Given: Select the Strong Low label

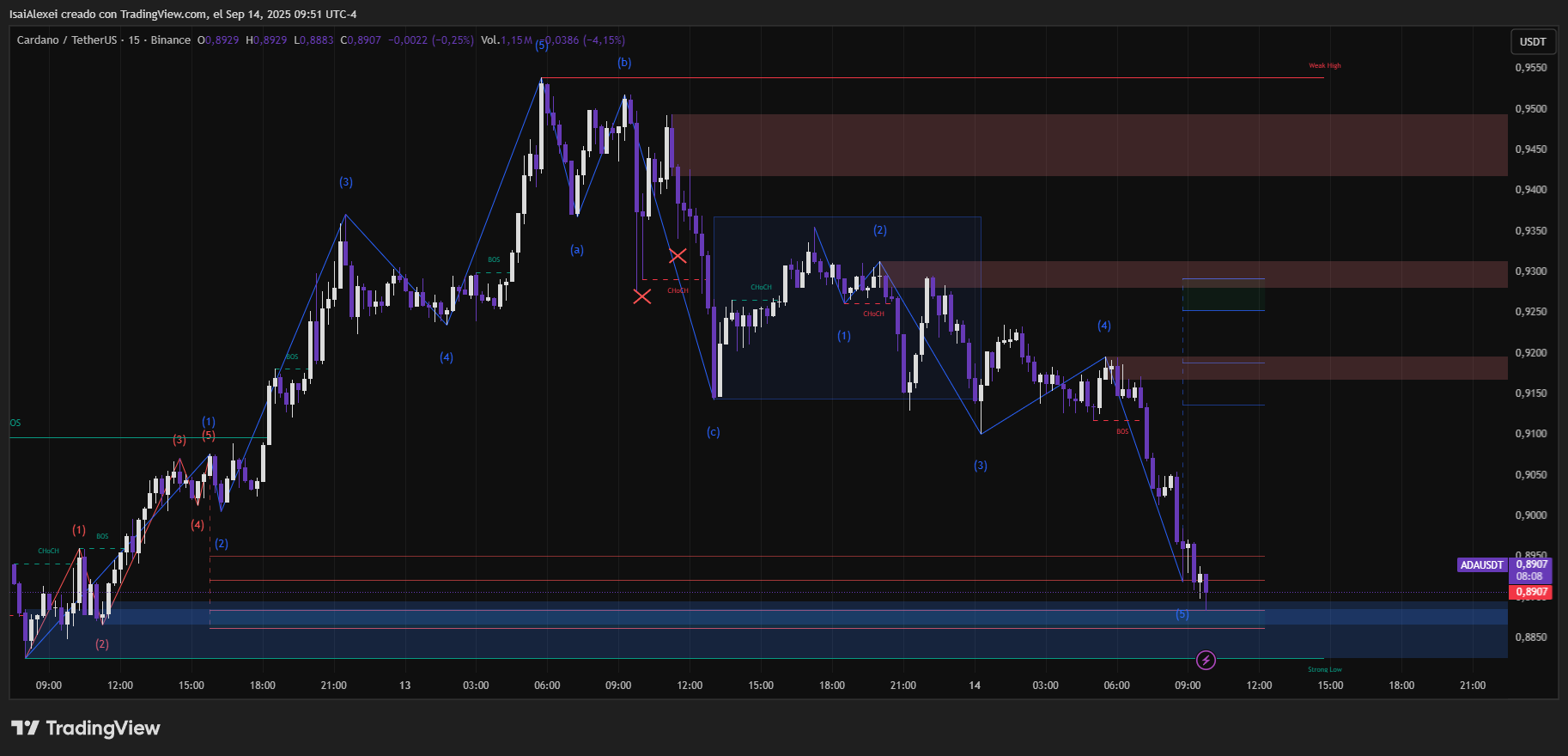Looking at the screenshot, I should tap(1324, 669).
